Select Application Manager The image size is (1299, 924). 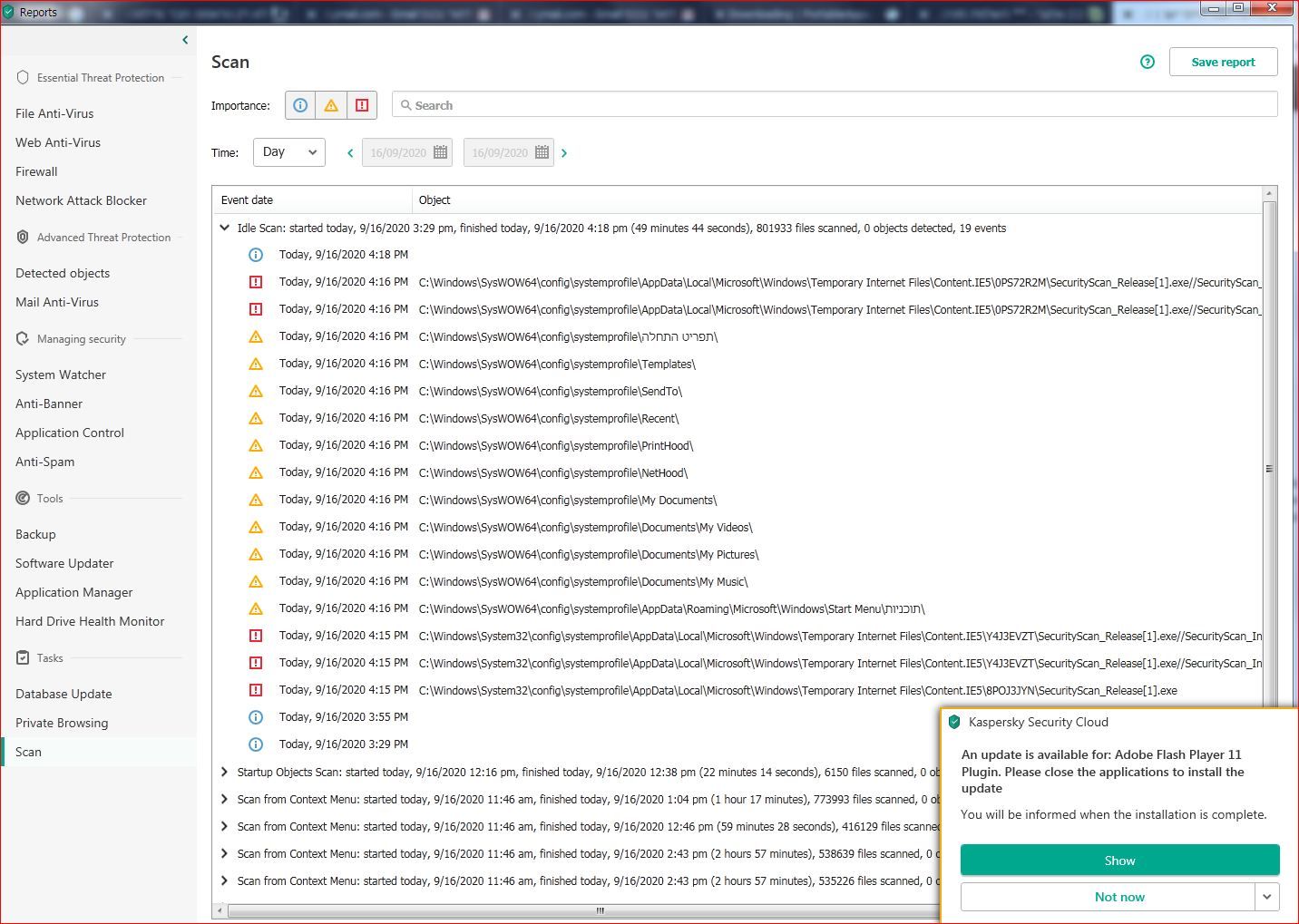pos(74,592)
